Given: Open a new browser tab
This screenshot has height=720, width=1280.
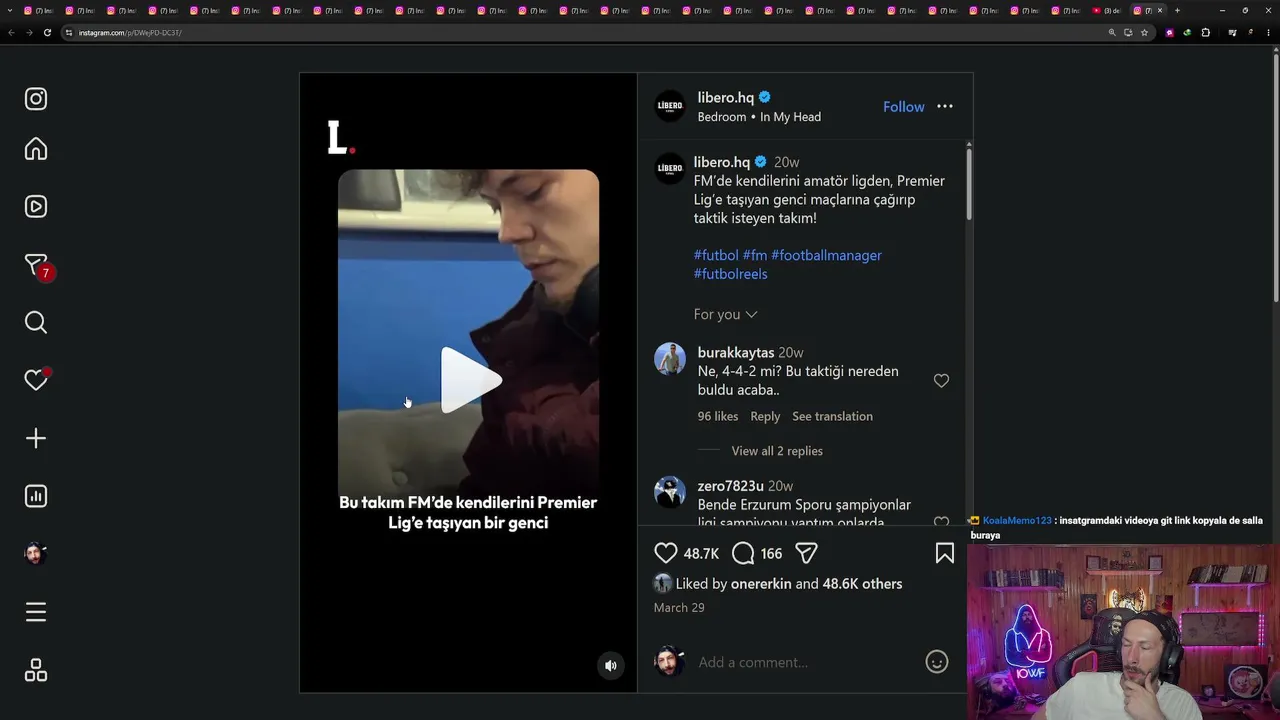Looking at the screenshot, I should tap(1177, 11).
